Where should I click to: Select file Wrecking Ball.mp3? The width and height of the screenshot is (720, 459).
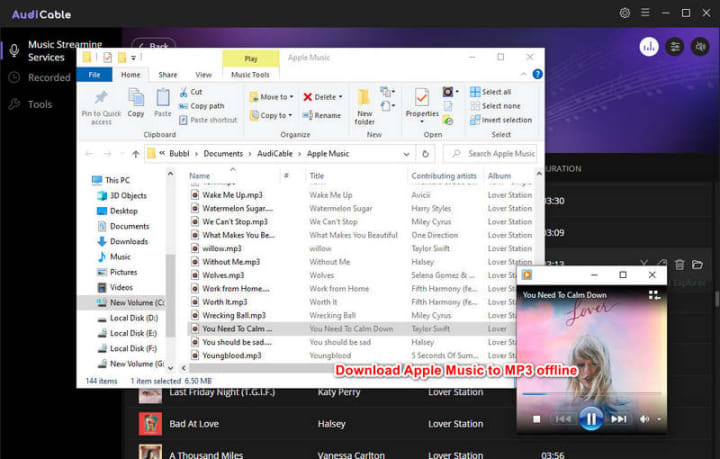pyautogui.click(x=234, y=315)
